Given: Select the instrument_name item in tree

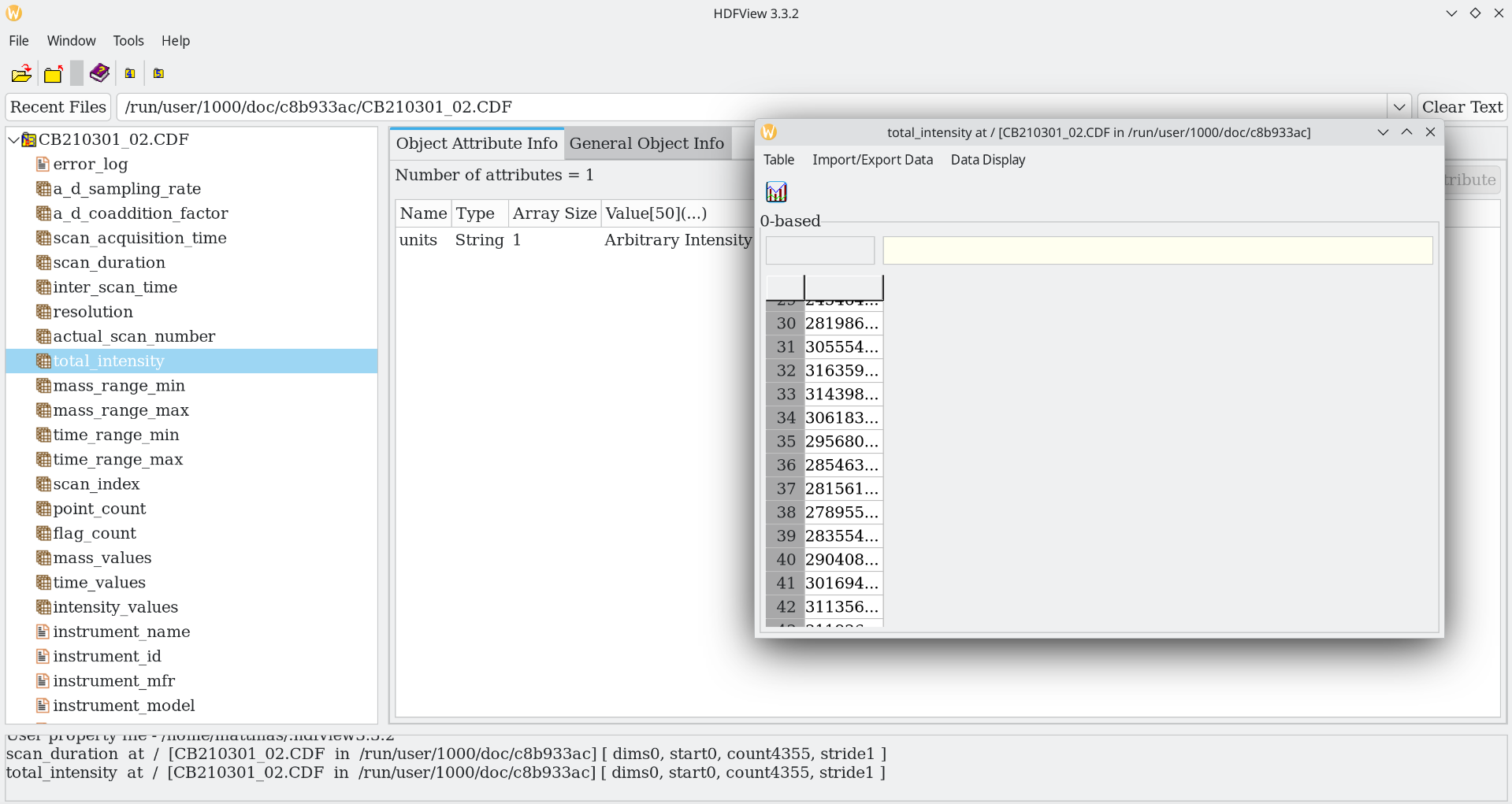Looking at the screenshot, I should tap(121, 632).
